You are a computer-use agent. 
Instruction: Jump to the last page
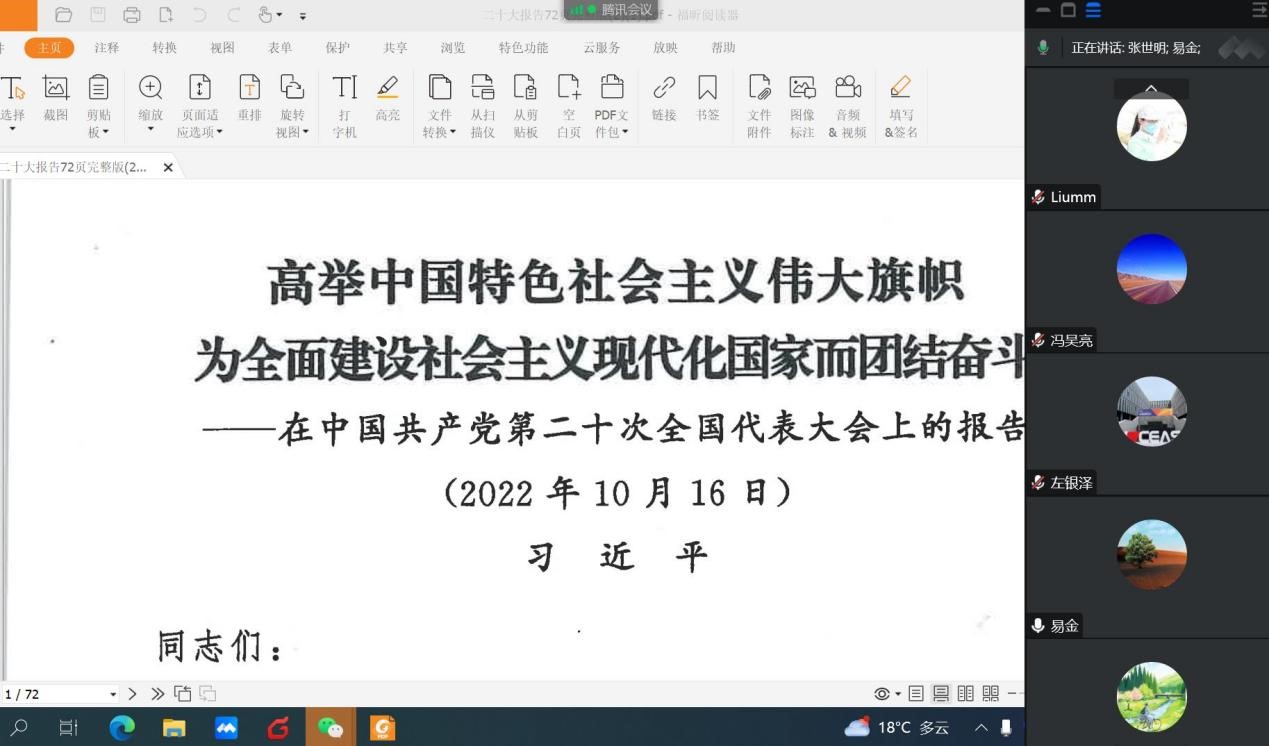point(157,694)
